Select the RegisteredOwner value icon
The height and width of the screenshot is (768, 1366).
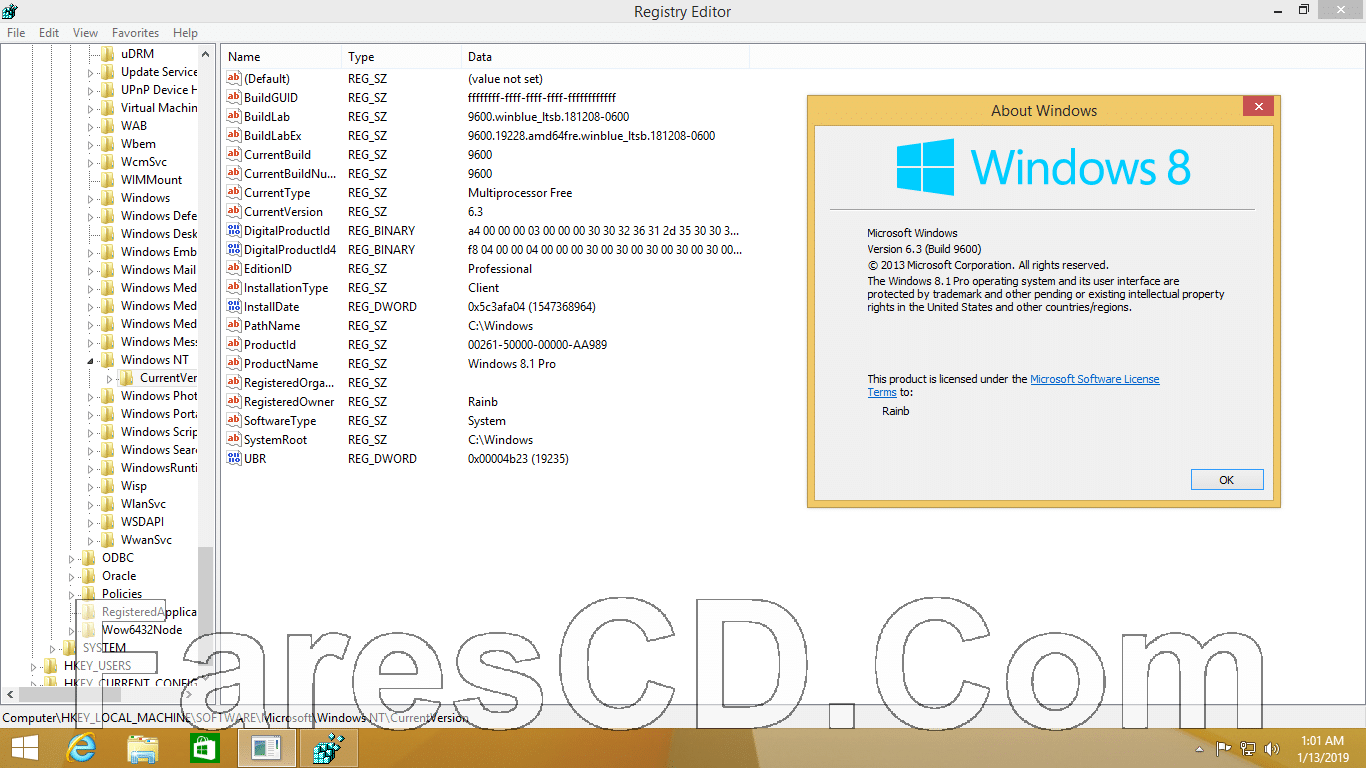pos(235,402)
